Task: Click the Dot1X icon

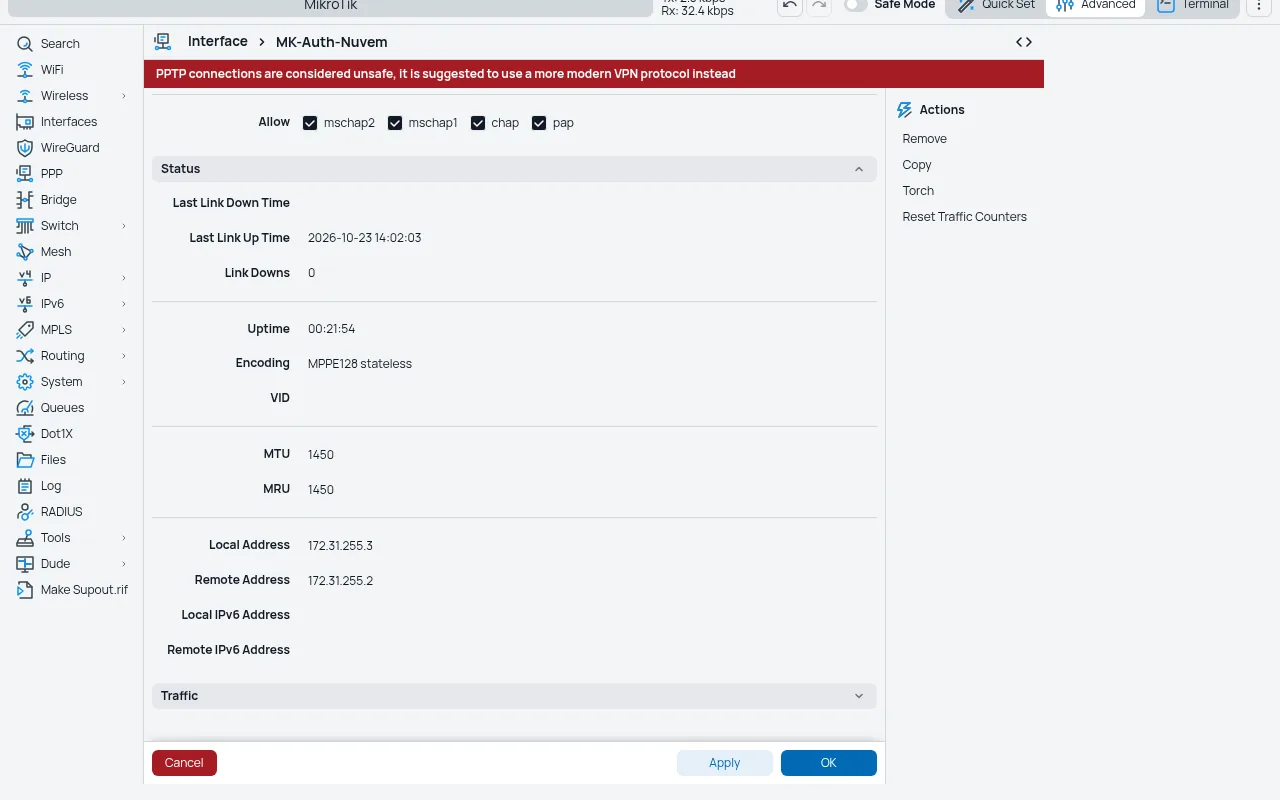Action: [x=25, y=434]
